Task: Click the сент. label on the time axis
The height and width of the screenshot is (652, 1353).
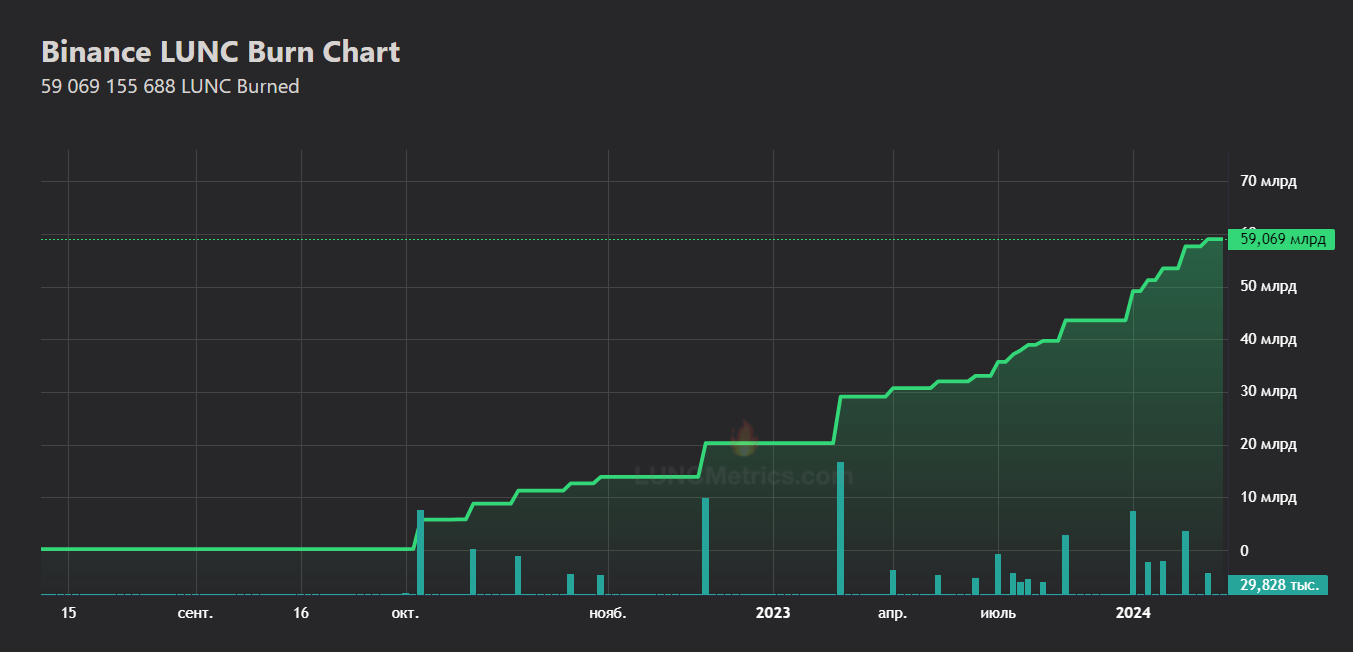Action: pos(195,613)
